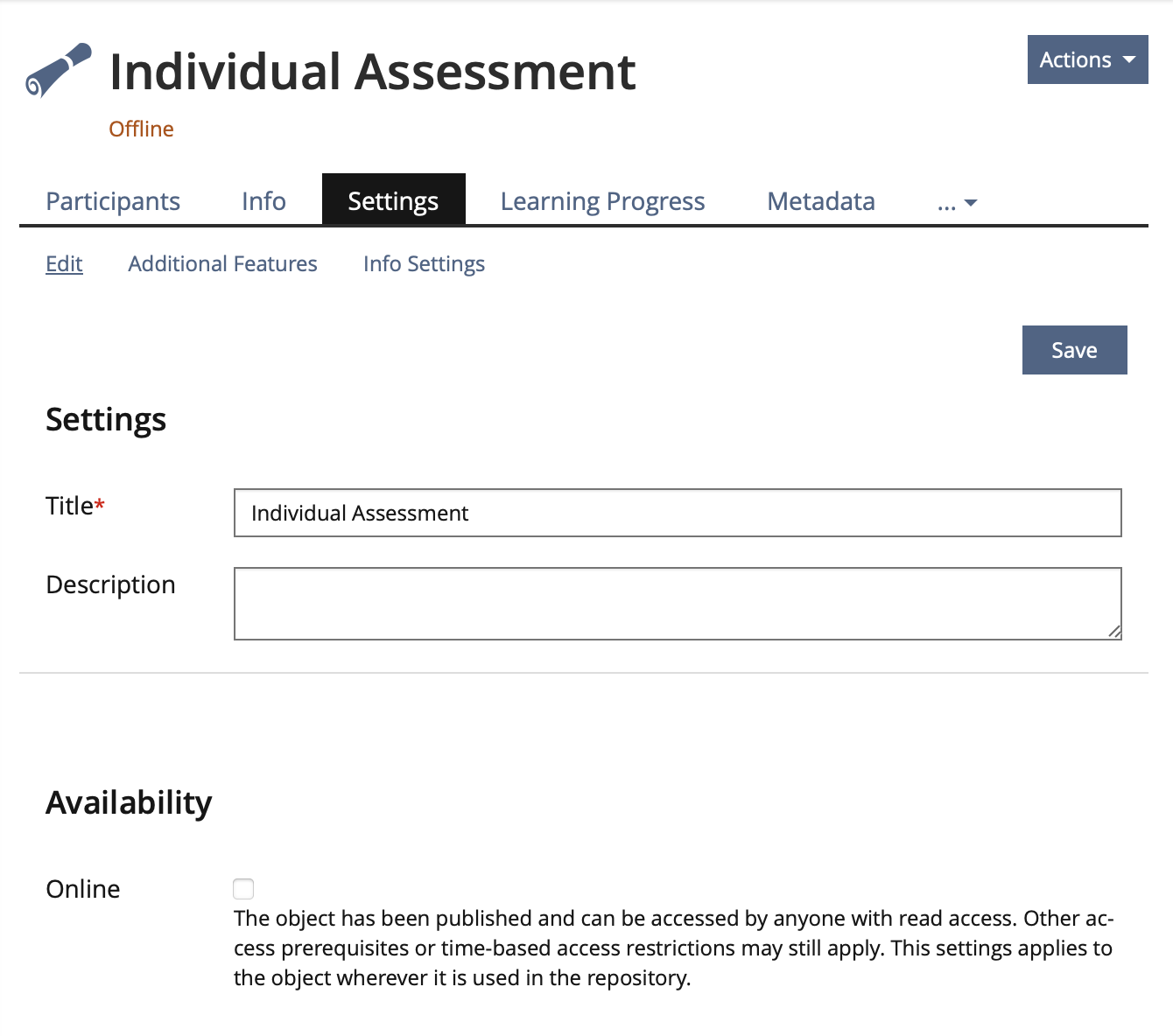The height and width of the screenshot is (1036, 1173).
Task: Open the Info tab
Action: pyautogui.click(x=263, y=201)
